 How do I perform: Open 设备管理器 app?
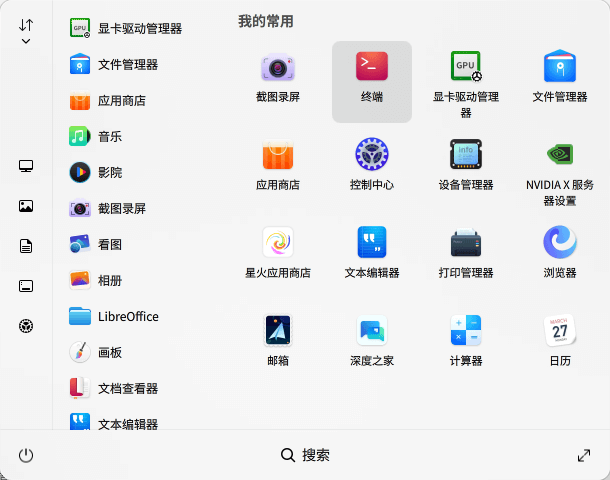tap(466, 165)
